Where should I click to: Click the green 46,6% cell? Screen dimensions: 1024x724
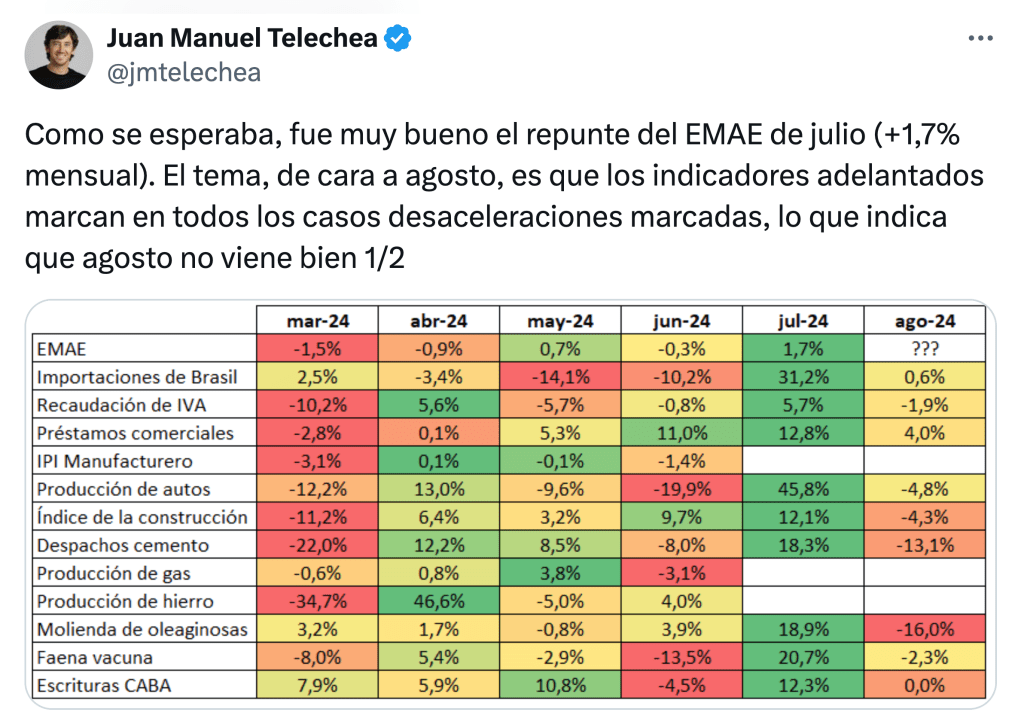point(439,602)
